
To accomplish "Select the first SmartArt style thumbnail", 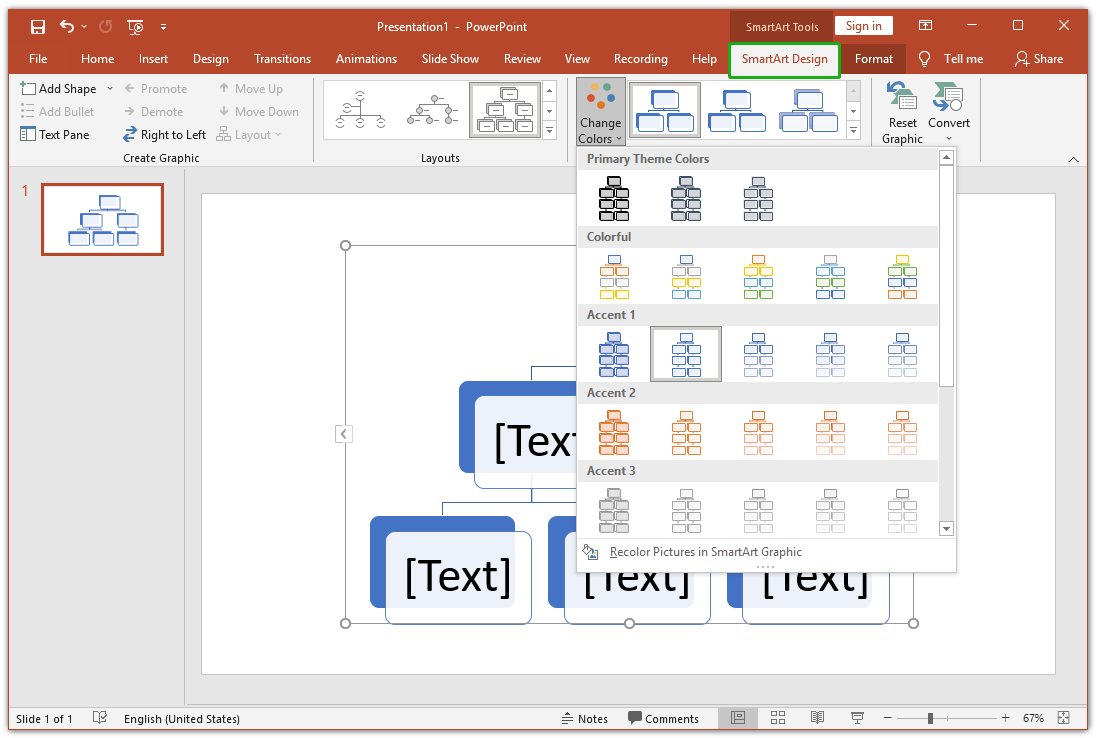I will 665,110.
